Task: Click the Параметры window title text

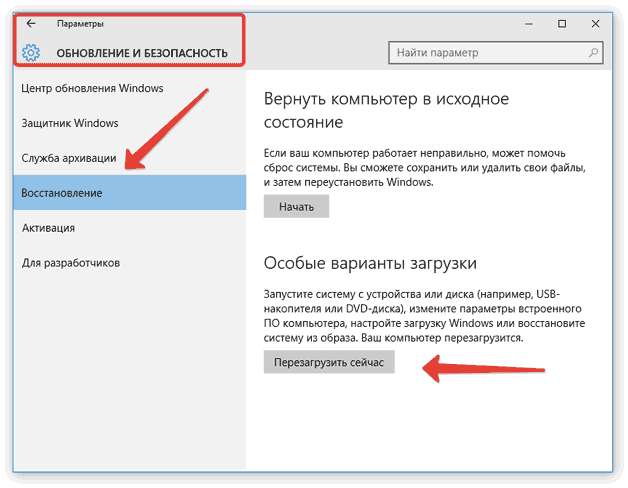Action: (80, 23)
